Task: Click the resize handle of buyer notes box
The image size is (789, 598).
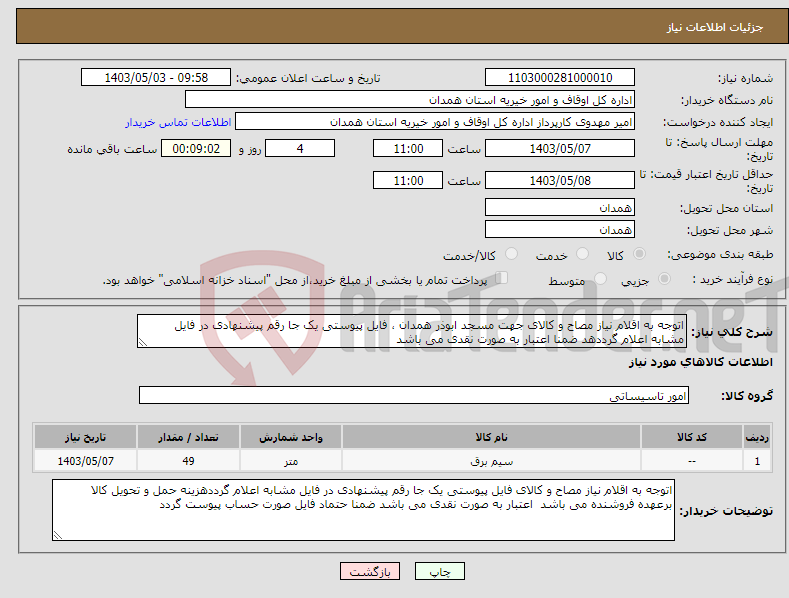Action: coord(58,535)
